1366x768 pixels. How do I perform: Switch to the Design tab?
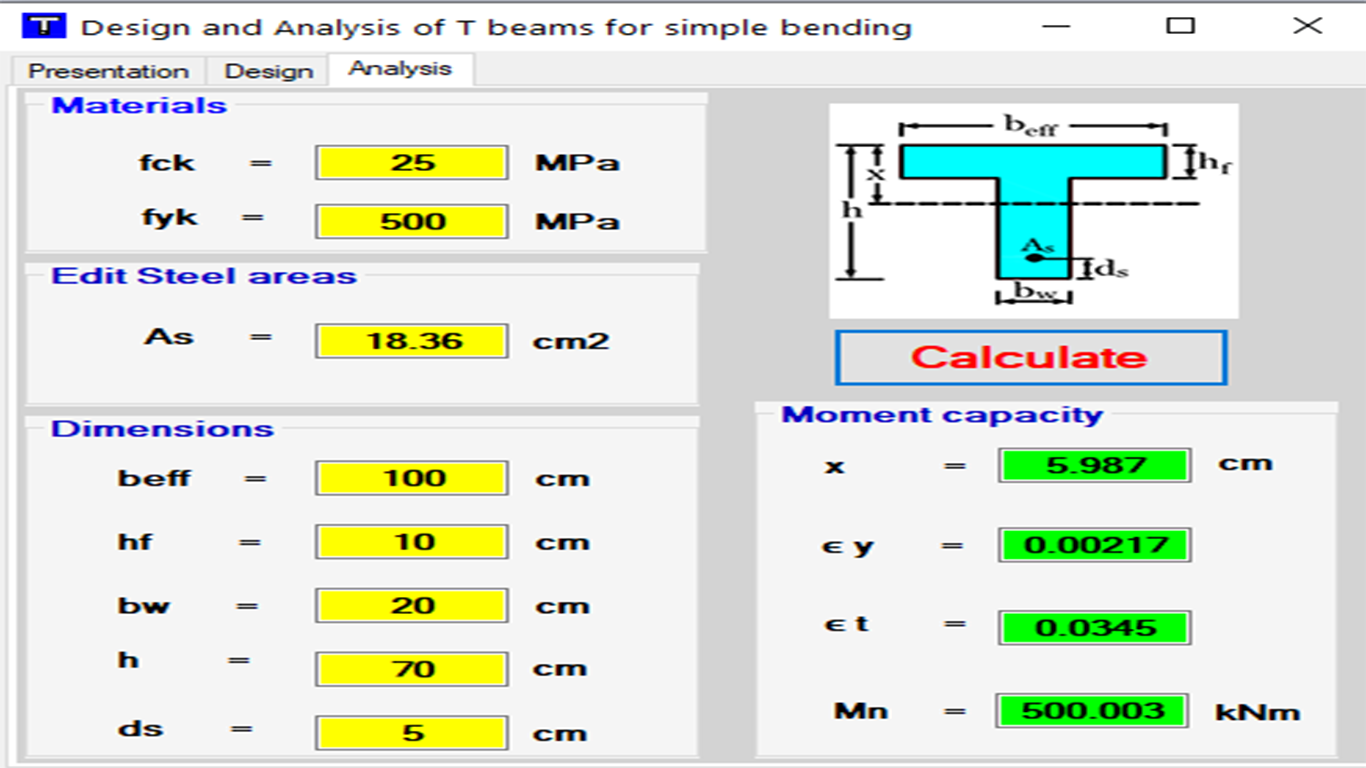point(268,71)
